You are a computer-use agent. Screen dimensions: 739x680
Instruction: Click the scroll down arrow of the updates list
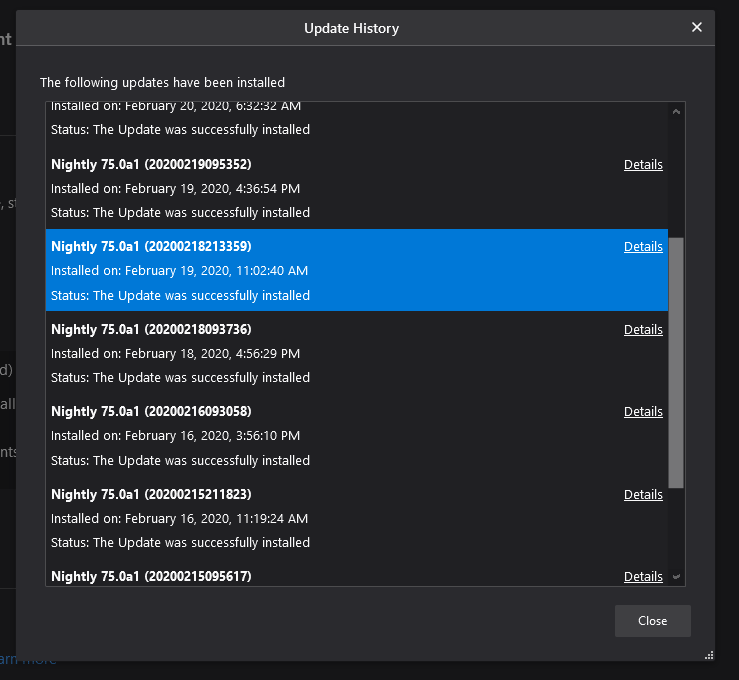[676, 576]
